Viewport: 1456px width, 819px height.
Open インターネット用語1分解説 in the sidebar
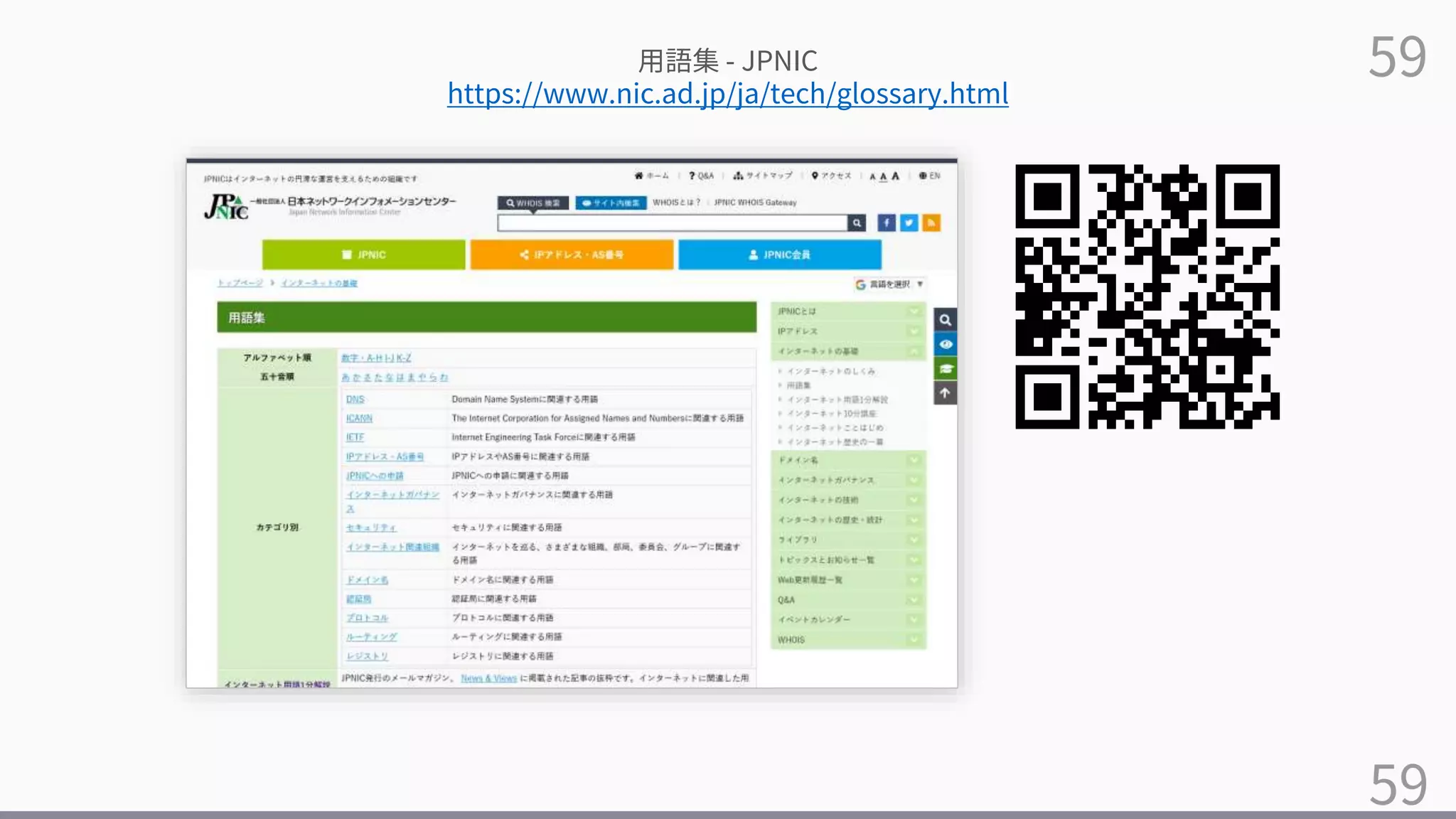pyautogui.click(x=837, y=400)
